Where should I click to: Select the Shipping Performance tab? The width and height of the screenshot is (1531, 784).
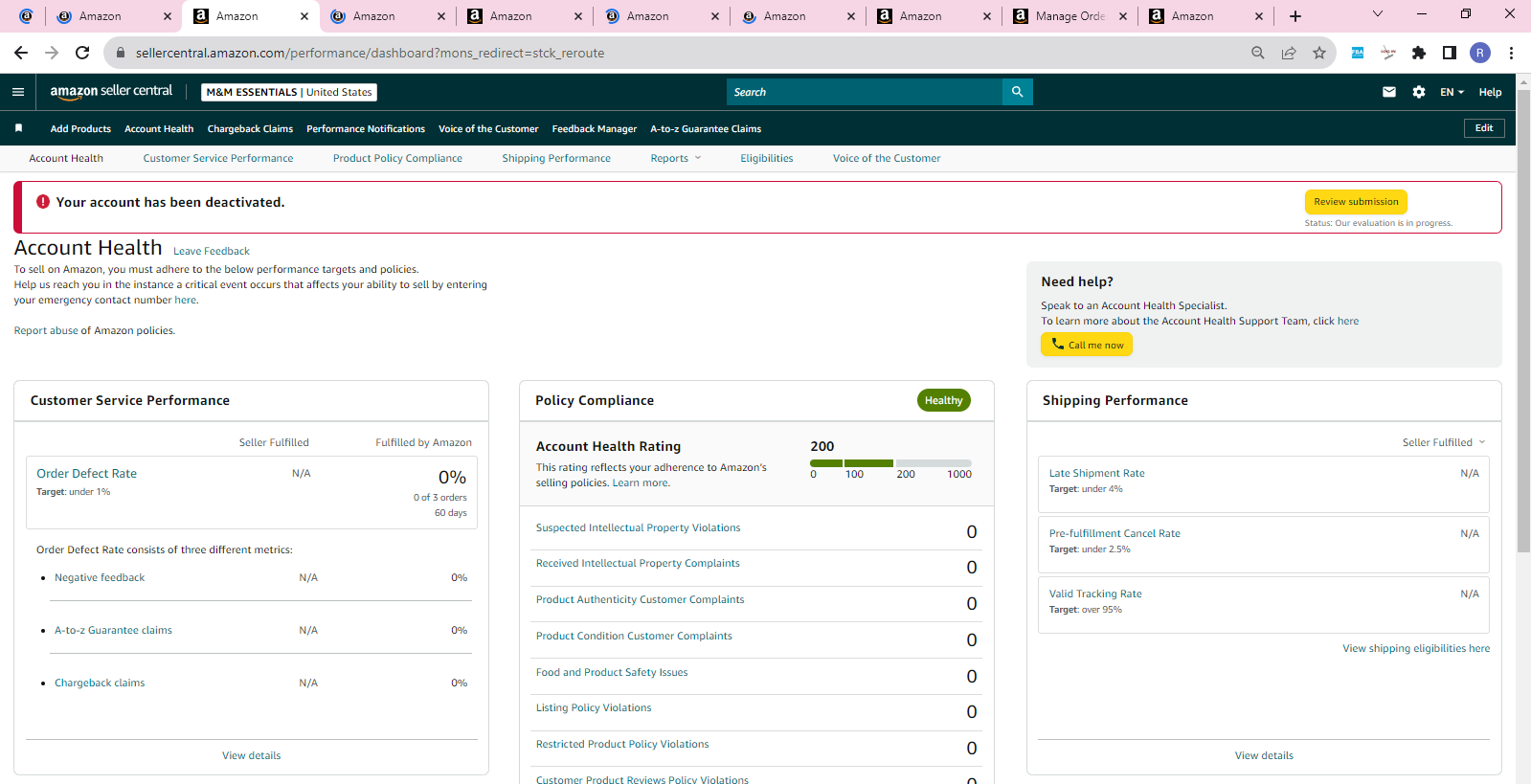[x=556, y=158]
